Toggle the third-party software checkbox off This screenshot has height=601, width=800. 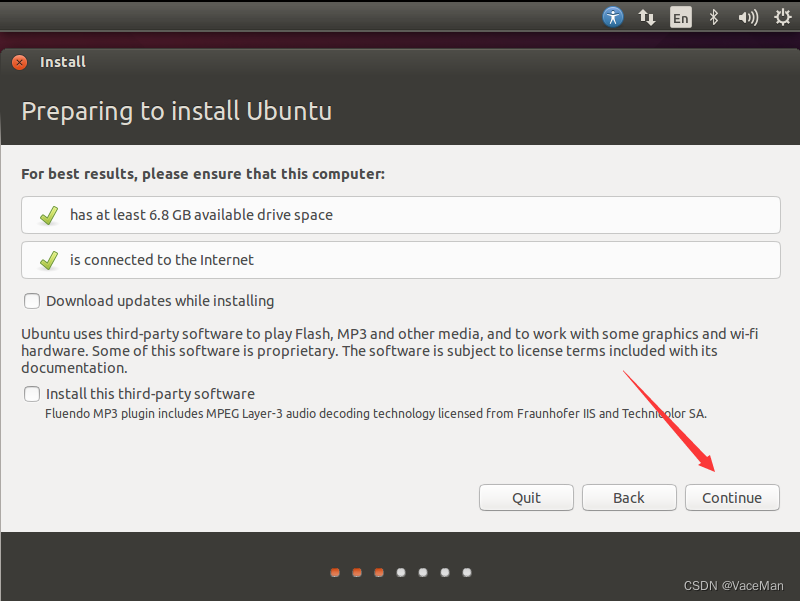(x=31, y=394)
